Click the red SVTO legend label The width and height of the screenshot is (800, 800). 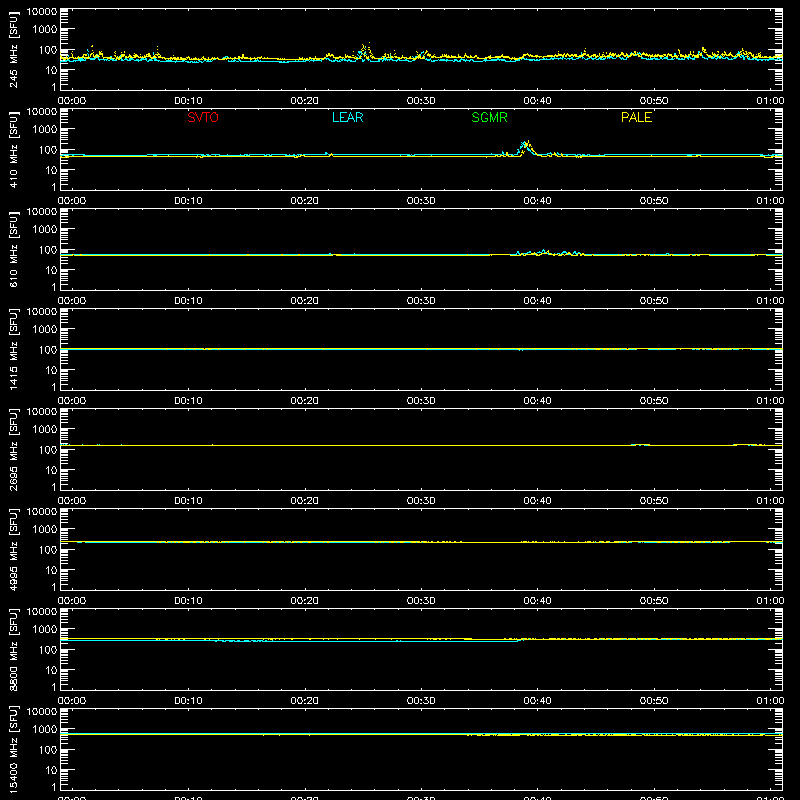point(203,117)
